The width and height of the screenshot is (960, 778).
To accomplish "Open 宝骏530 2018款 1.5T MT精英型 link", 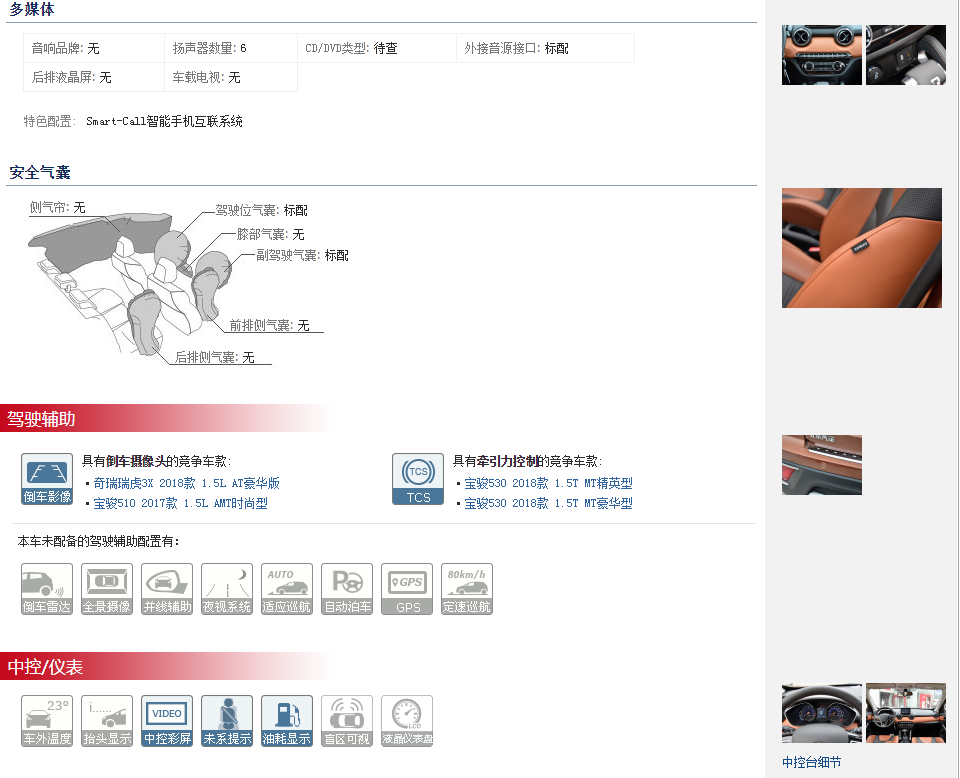I will [548, 483].
